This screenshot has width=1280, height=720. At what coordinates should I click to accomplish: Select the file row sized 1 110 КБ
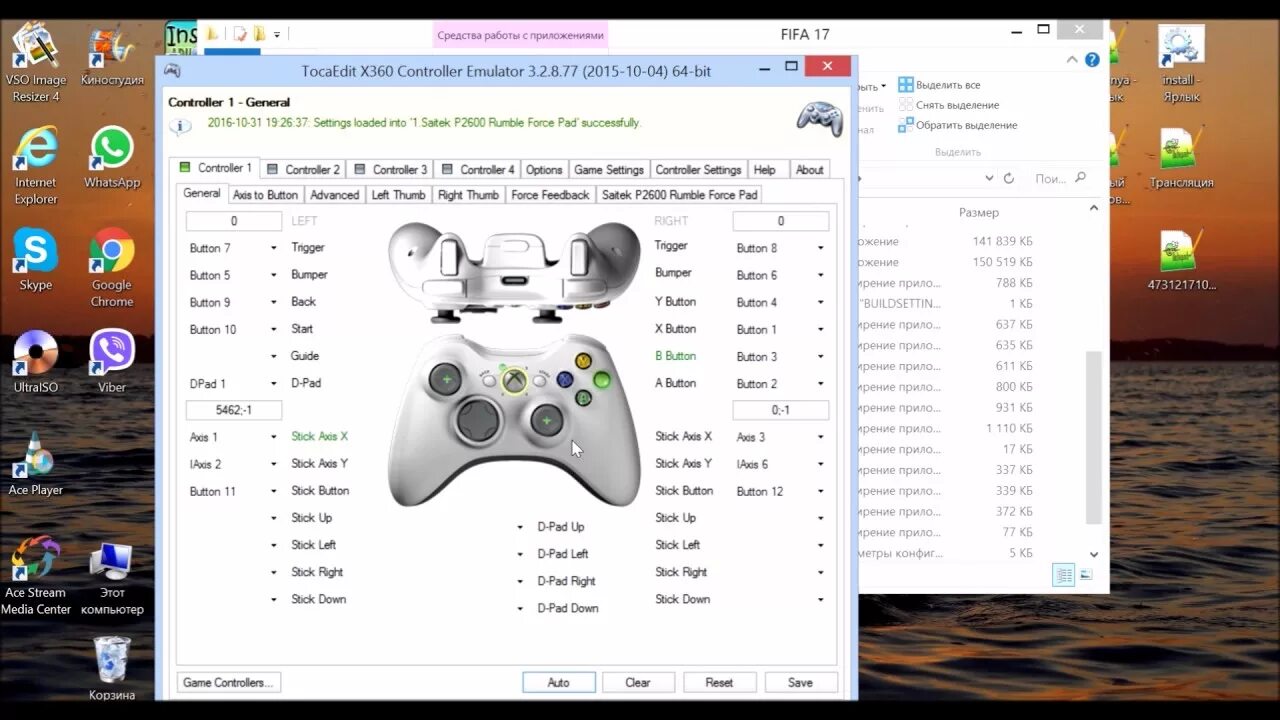click(945, 428)
